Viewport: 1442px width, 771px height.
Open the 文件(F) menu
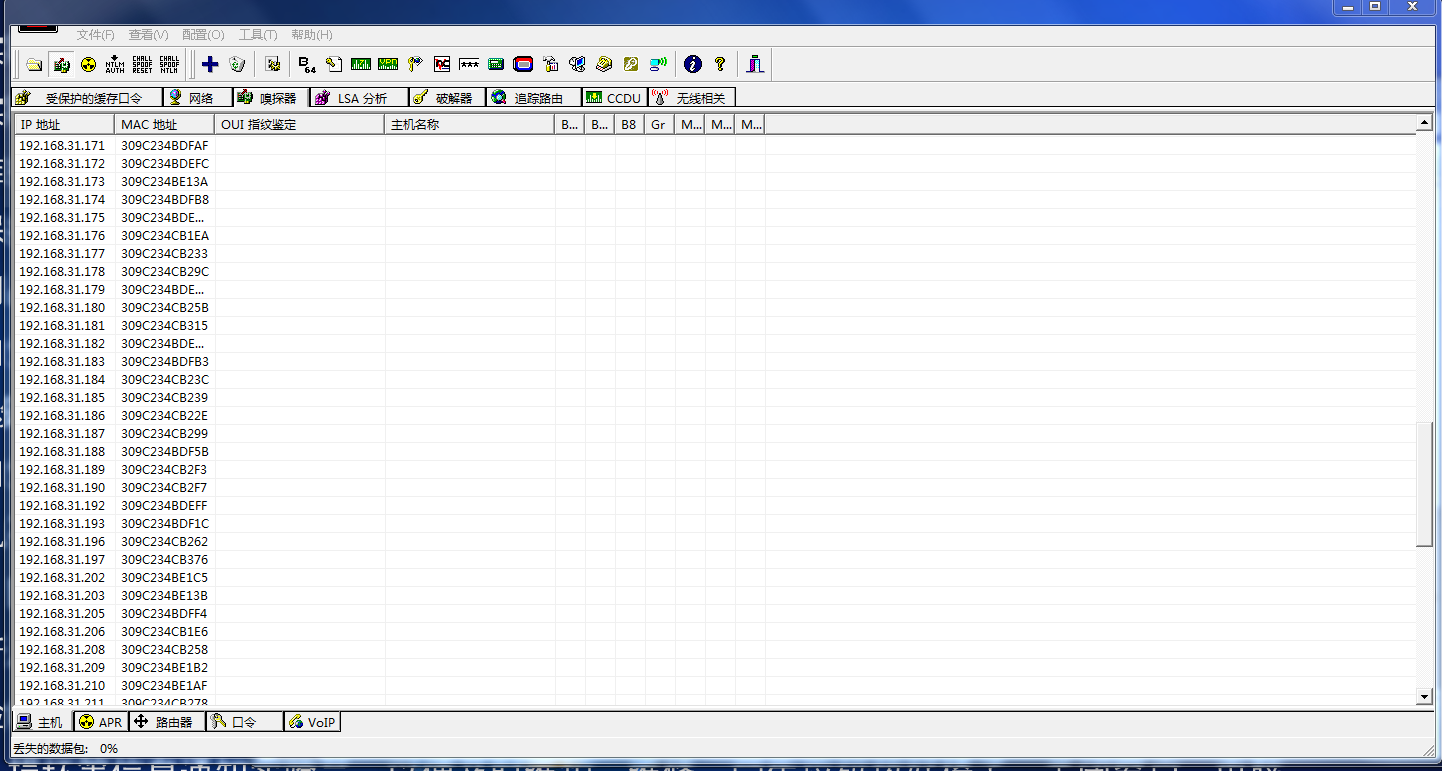point(96,35)
